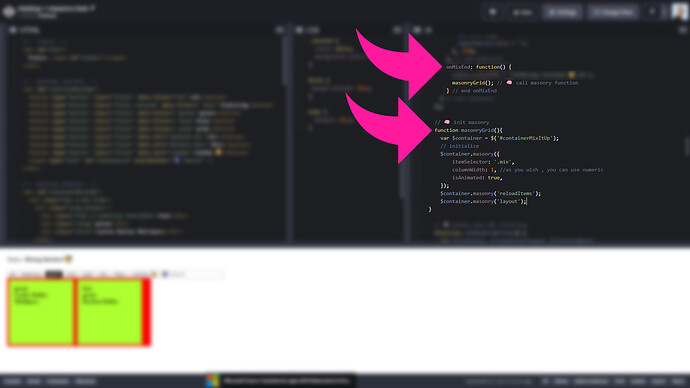Image resolution: width=690 pixels, height=388 pixels.
Task: Click the first green card in the preview
Action: pyautogui.click(x=40, y=311)
